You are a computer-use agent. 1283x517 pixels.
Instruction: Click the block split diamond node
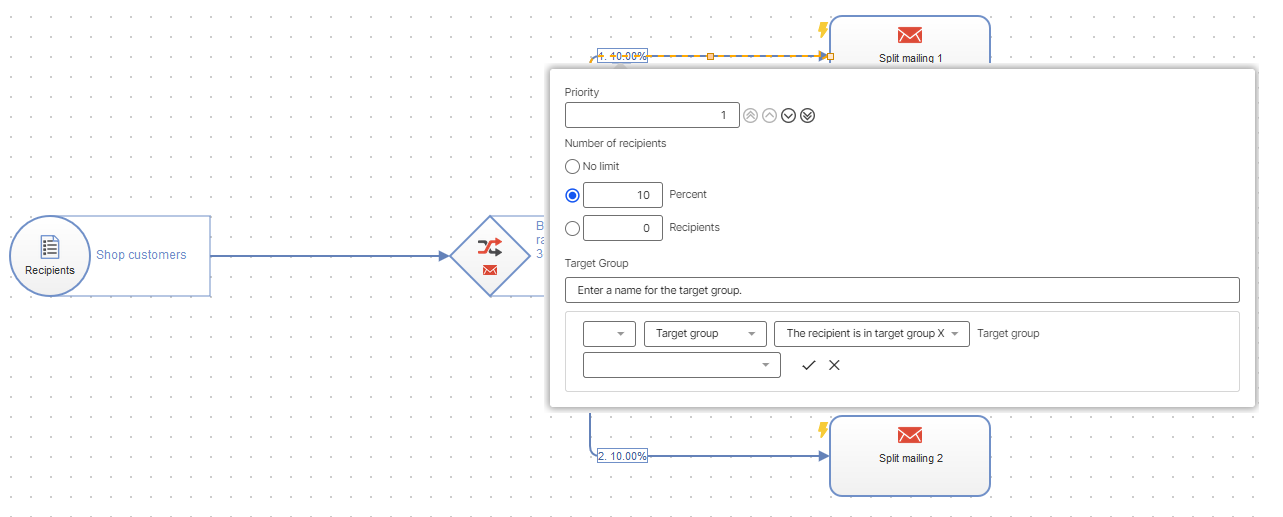[490, 256]
